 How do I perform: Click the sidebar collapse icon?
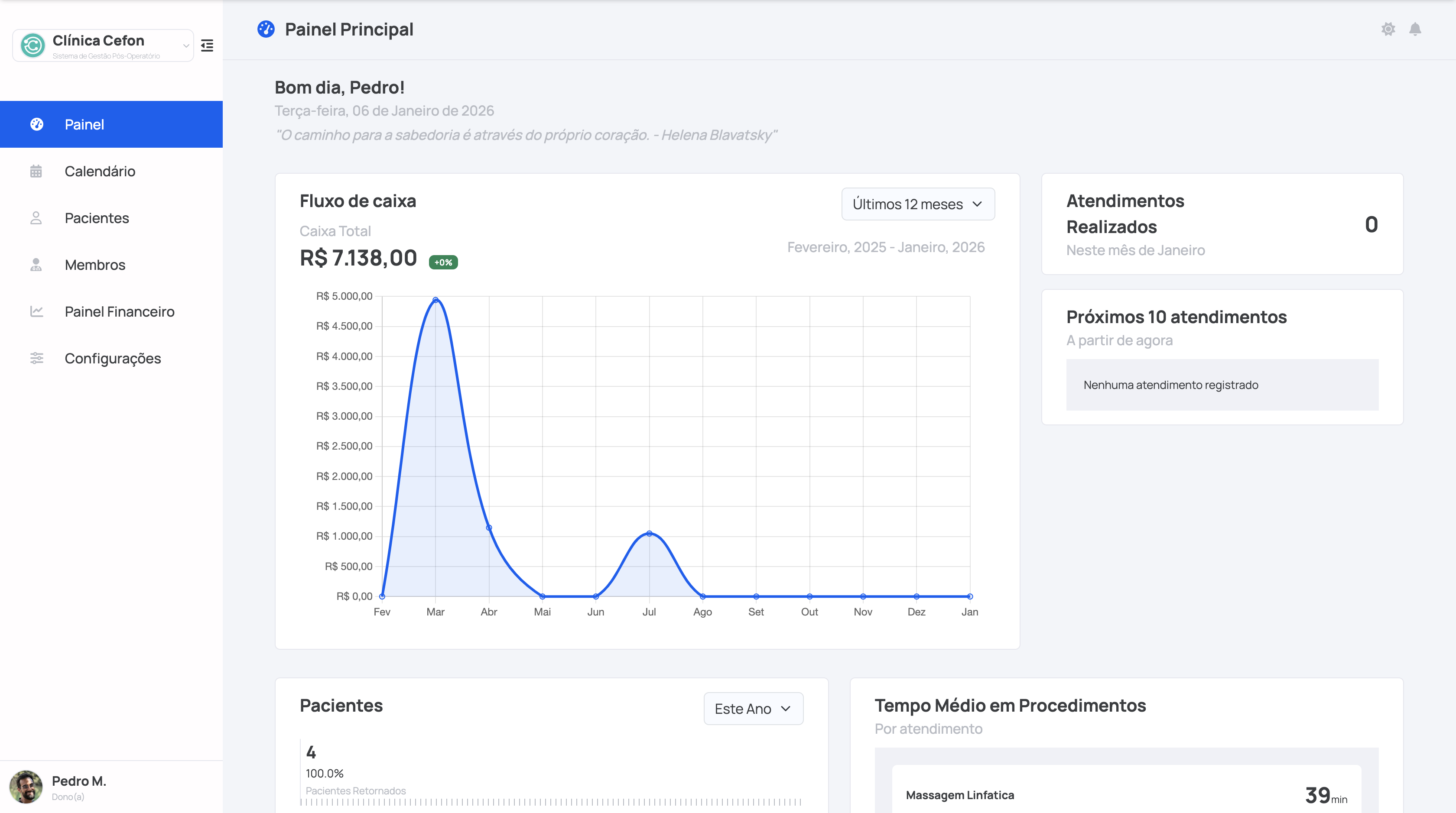coord(207,45)
